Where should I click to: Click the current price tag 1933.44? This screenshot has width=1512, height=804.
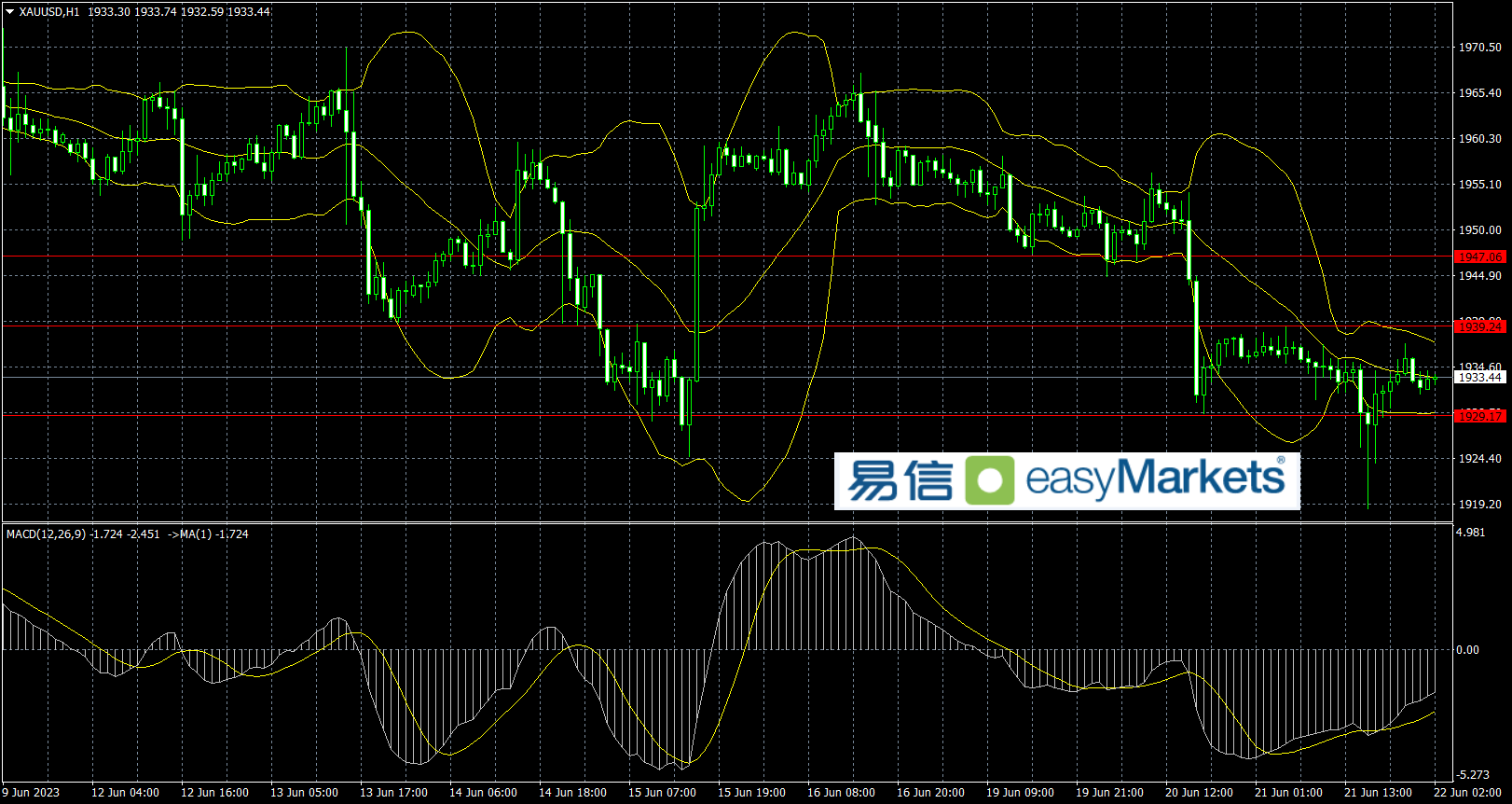pos(1480,378)
